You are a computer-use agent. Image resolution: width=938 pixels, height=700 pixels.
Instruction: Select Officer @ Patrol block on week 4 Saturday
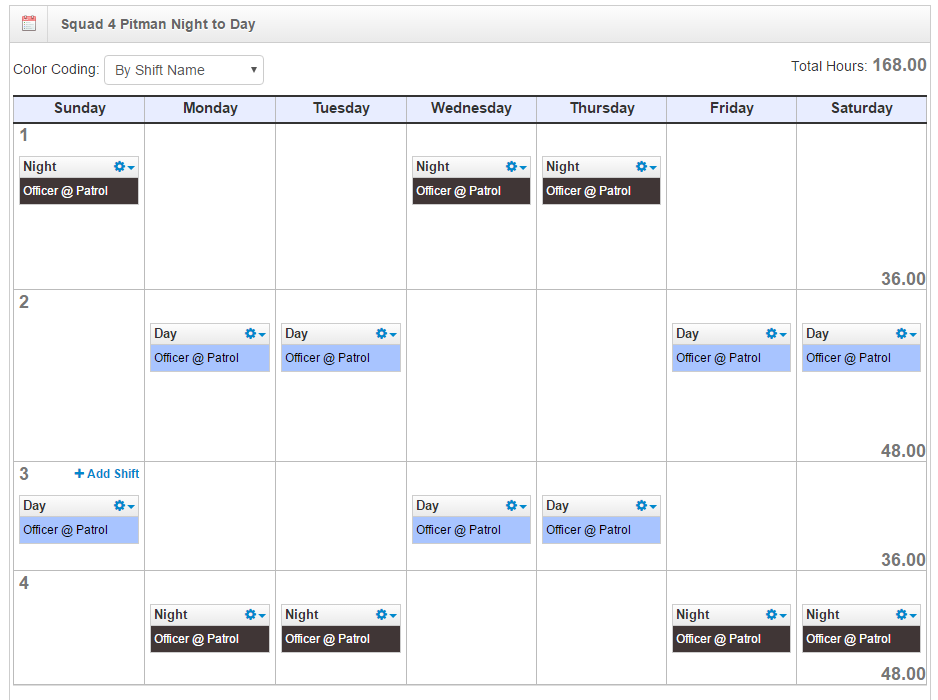pyautogui.click(x=861, y=639)
